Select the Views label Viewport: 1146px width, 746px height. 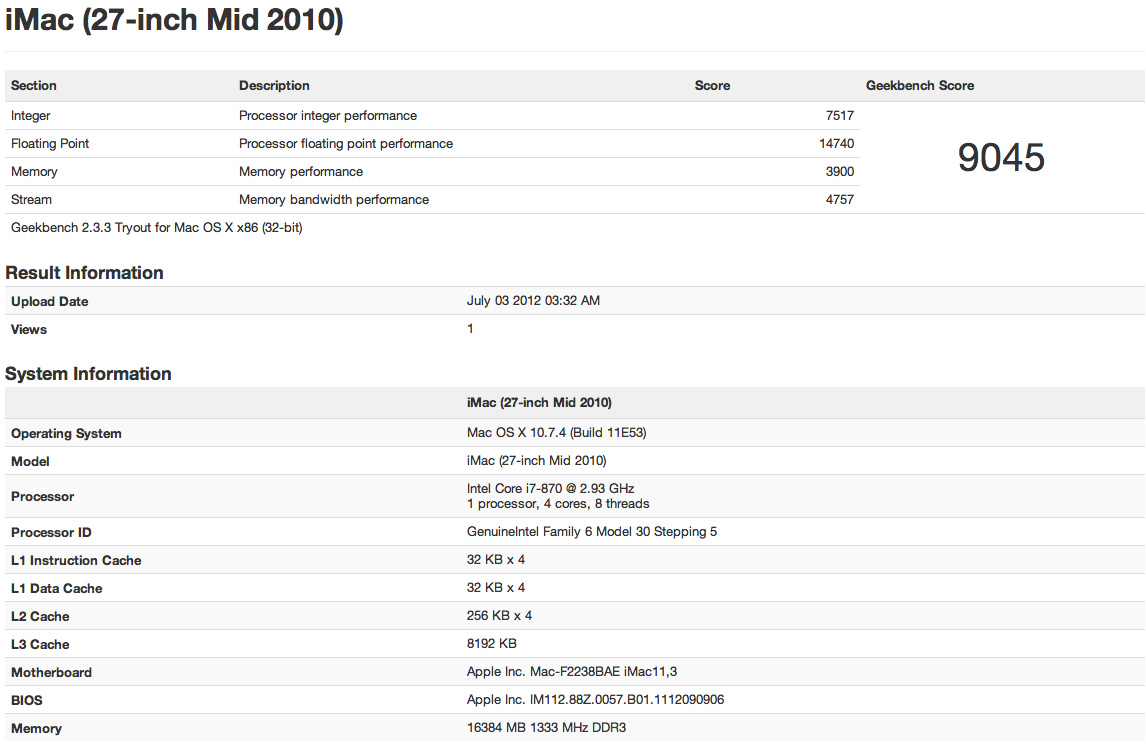29,330
